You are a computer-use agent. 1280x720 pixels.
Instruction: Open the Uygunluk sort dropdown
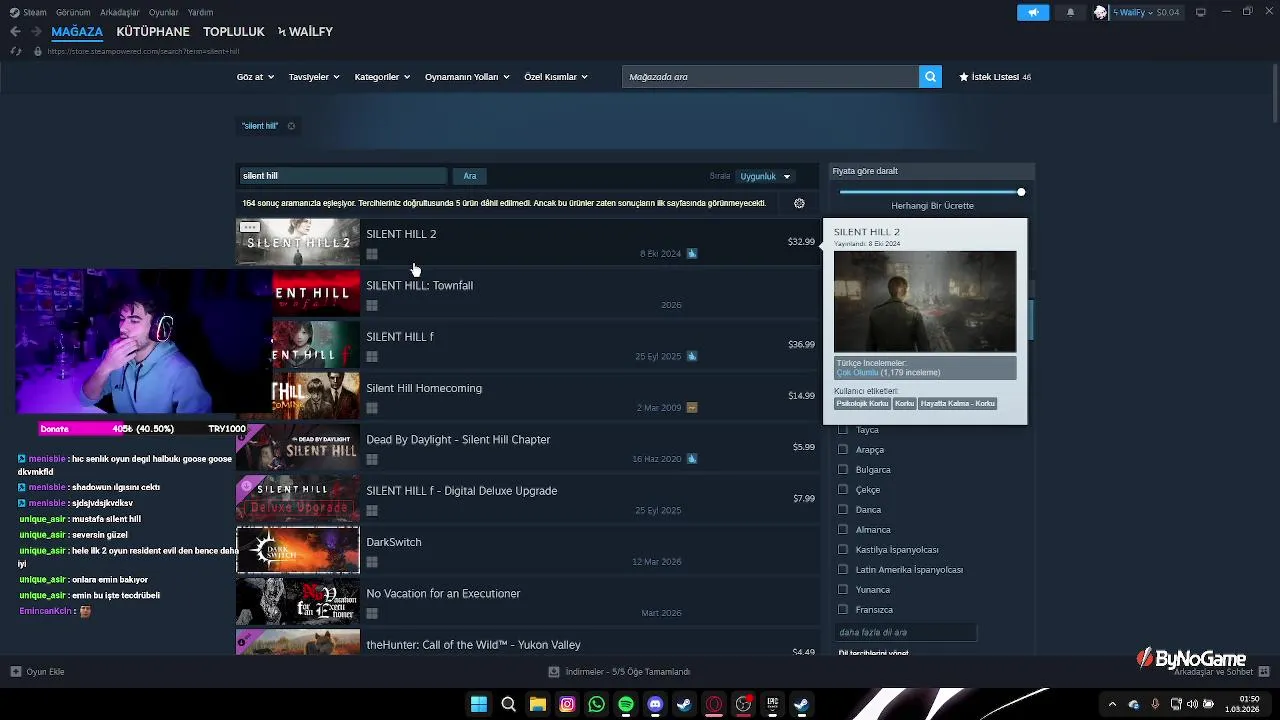point(765,177)
